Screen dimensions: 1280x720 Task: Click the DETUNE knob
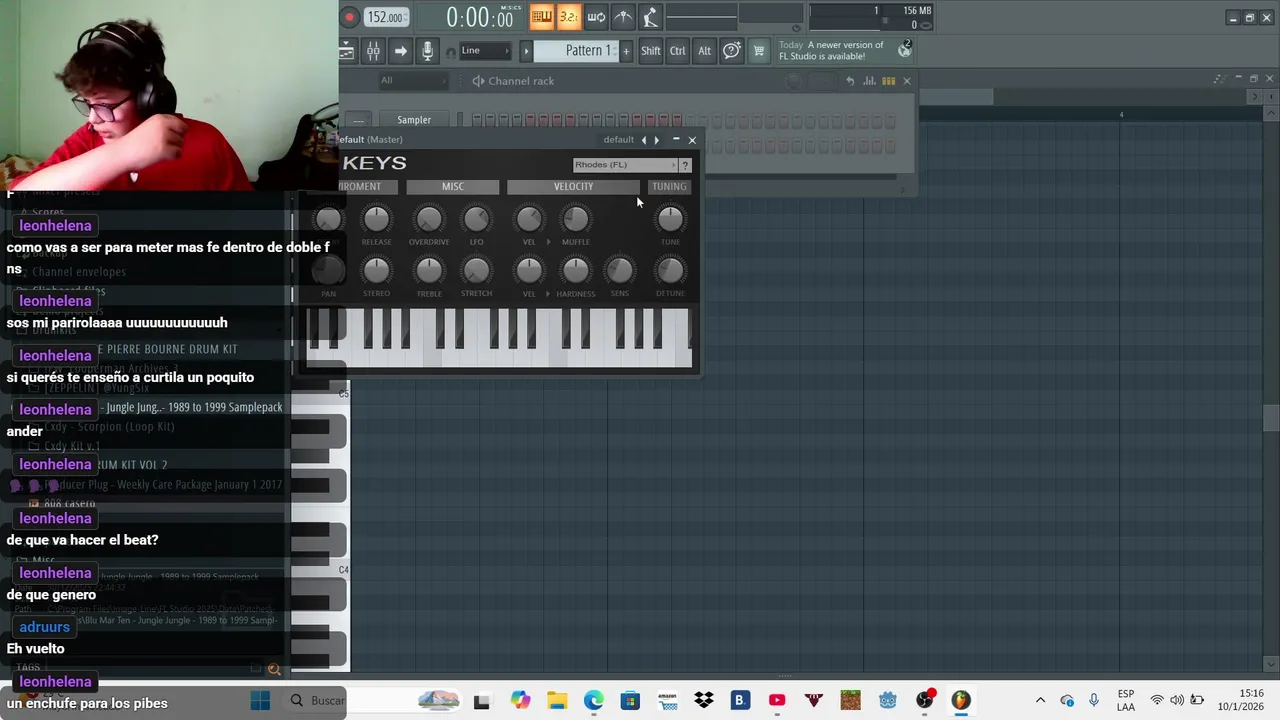click(x=670, y=270)
